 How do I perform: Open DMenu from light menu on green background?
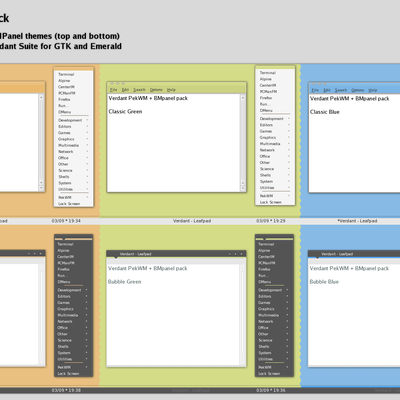pos(266,110)
